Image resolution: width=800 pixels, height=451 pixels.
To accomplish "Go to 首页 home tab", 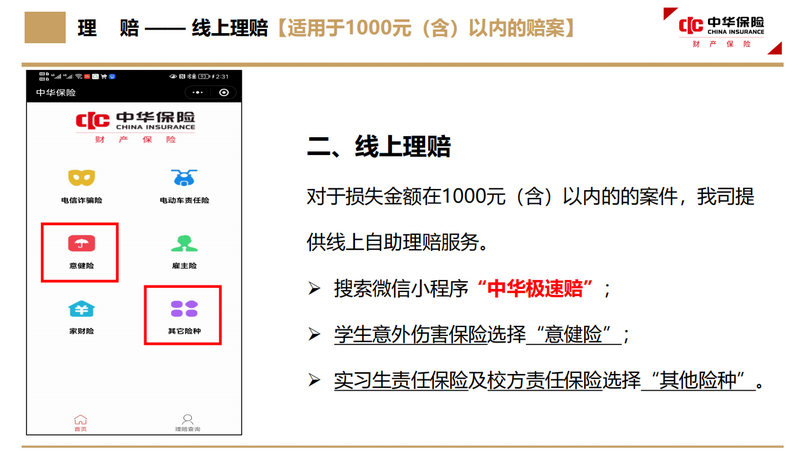I will (81, 422).
